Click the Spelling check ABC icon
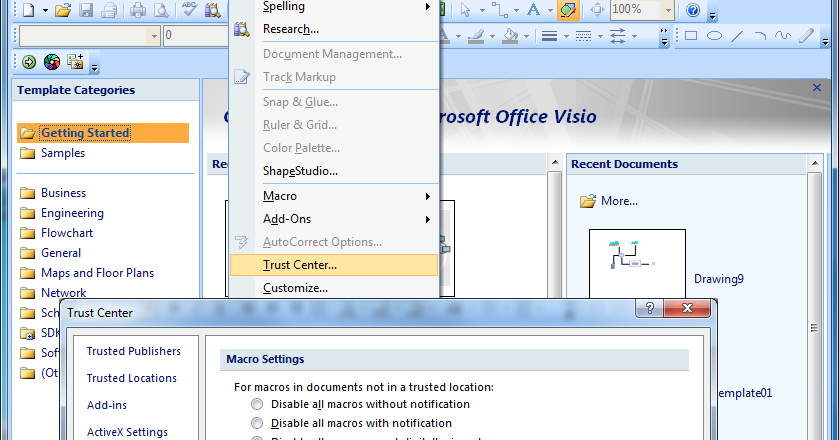This screenshot has width=839, height=440. 189,10
